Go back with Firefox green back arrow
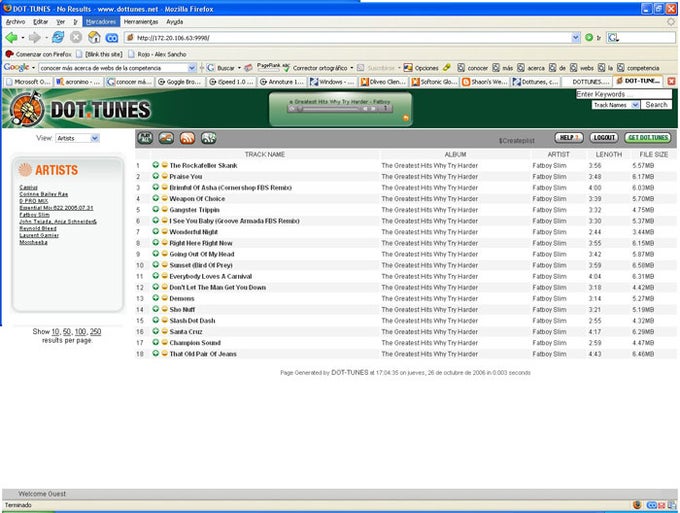 tap(11, 38)
